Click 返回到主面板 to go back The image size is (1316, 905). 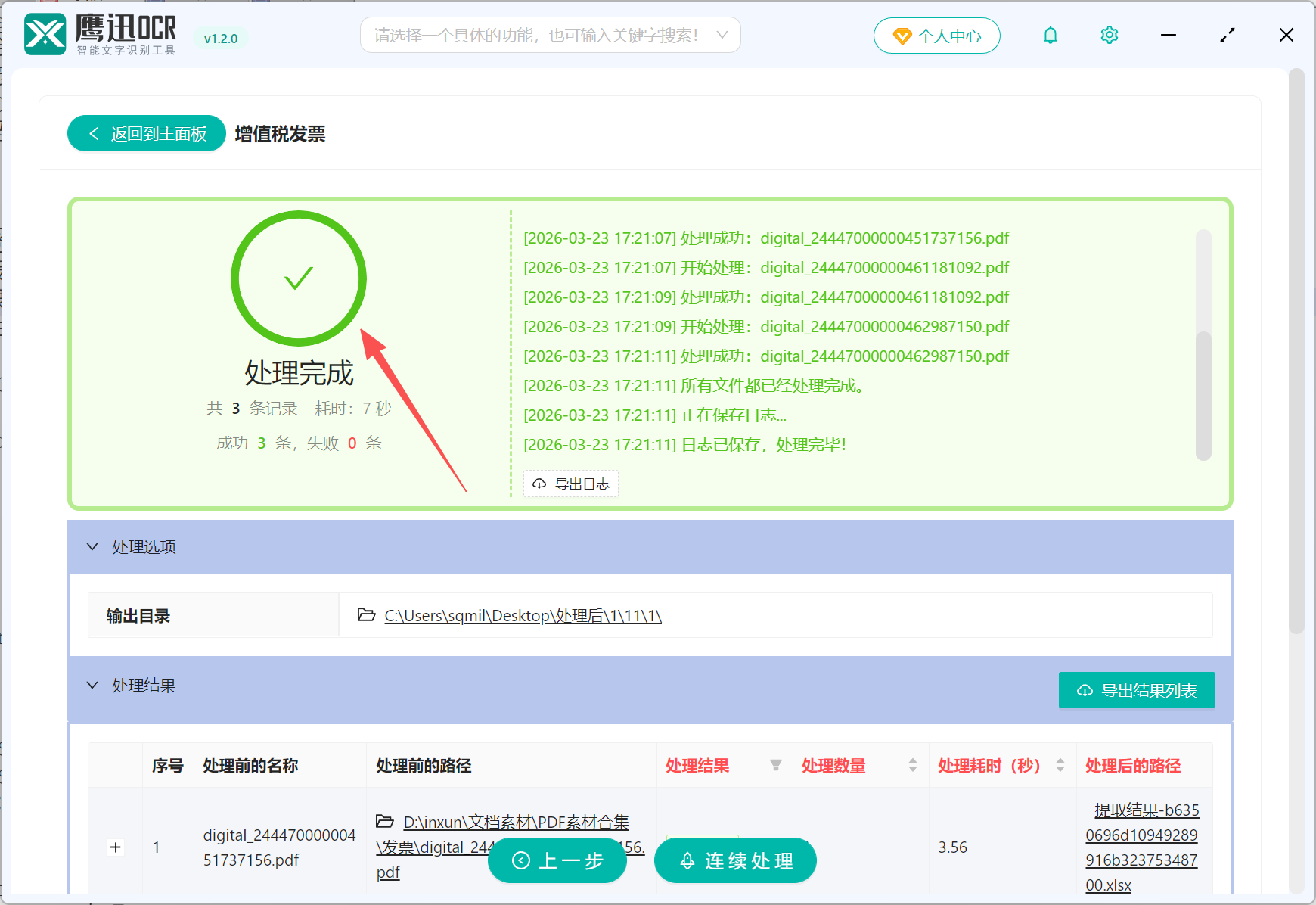(145, 133)
